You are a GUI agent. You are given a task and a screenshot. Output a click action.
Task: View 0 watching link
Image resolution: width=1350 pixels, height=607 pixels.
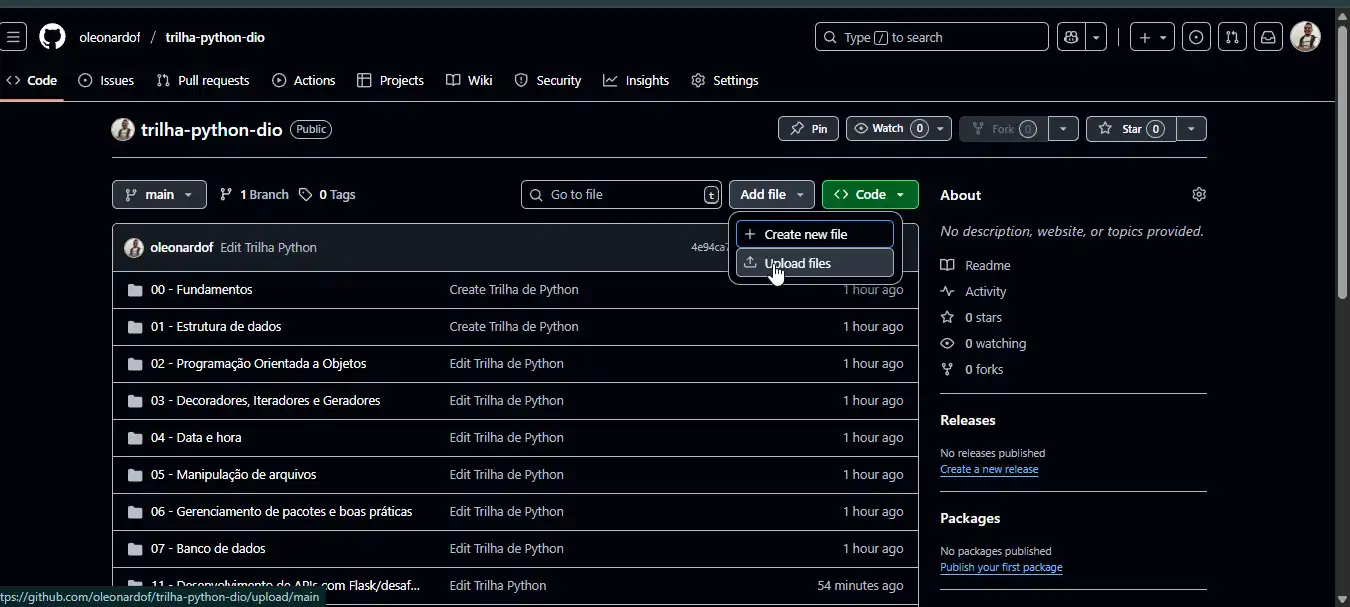(x=983, y=343)
